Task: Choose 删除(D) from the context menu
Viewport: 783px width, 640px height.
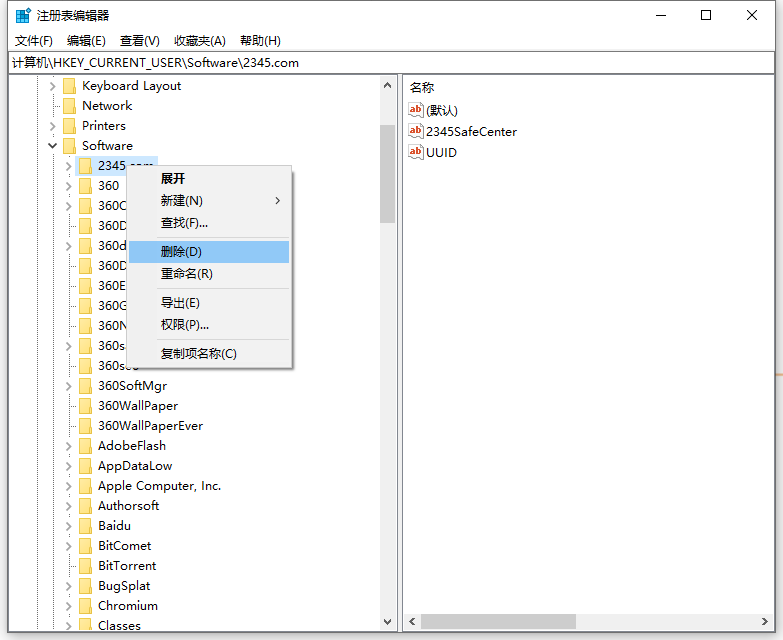Action: pos(181,252)
